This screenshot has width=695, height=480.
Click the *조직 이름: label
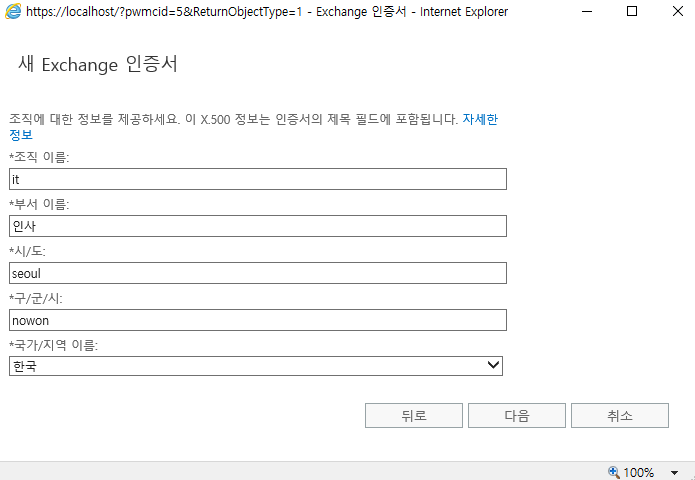39,157
